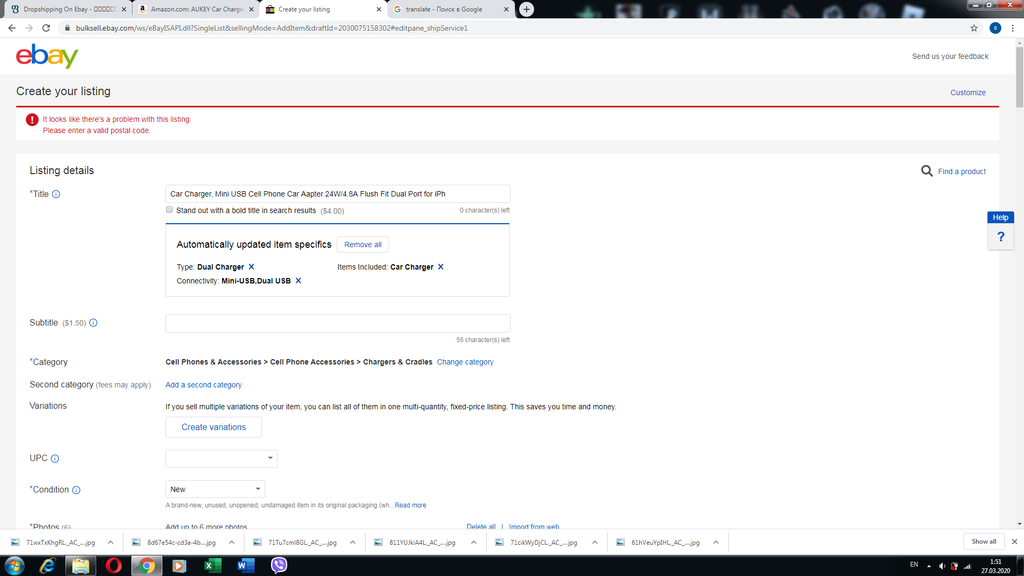Switch to Amazon AUKEY Car Charger tab
This screenshot has width=1024, height=576.
coord(196,9)
